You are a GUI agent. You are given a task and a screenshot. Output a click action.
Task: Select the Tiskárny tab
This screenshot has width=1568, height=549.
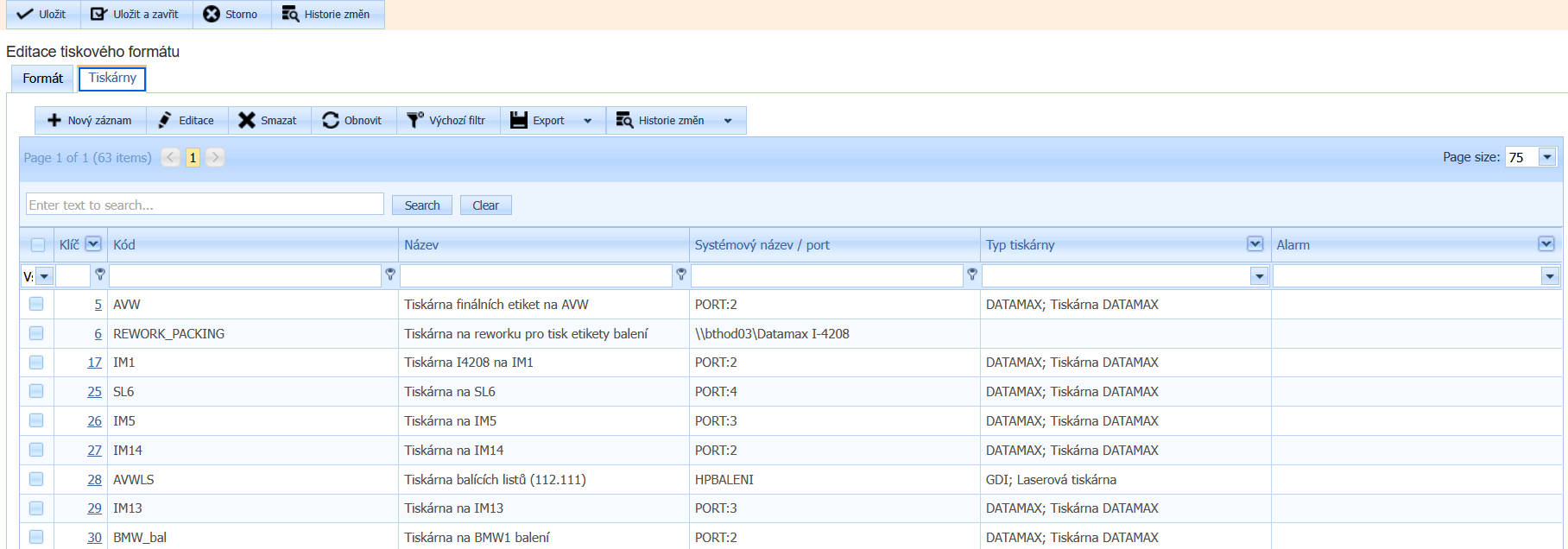point(112,79)
